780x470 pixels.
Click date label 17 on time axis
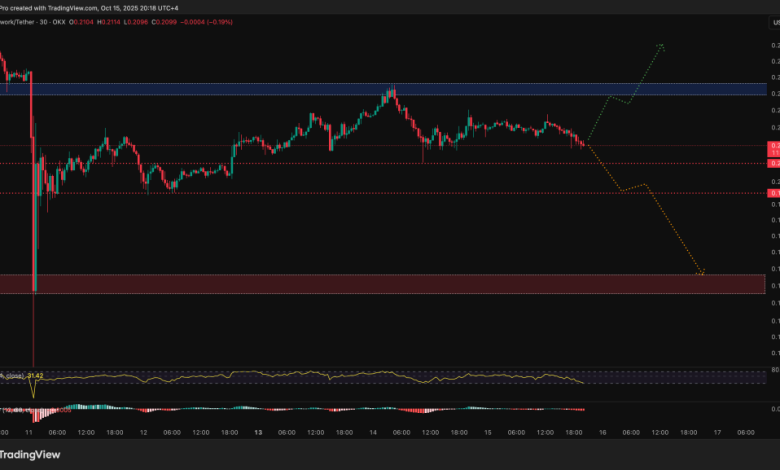pos(716,431)
